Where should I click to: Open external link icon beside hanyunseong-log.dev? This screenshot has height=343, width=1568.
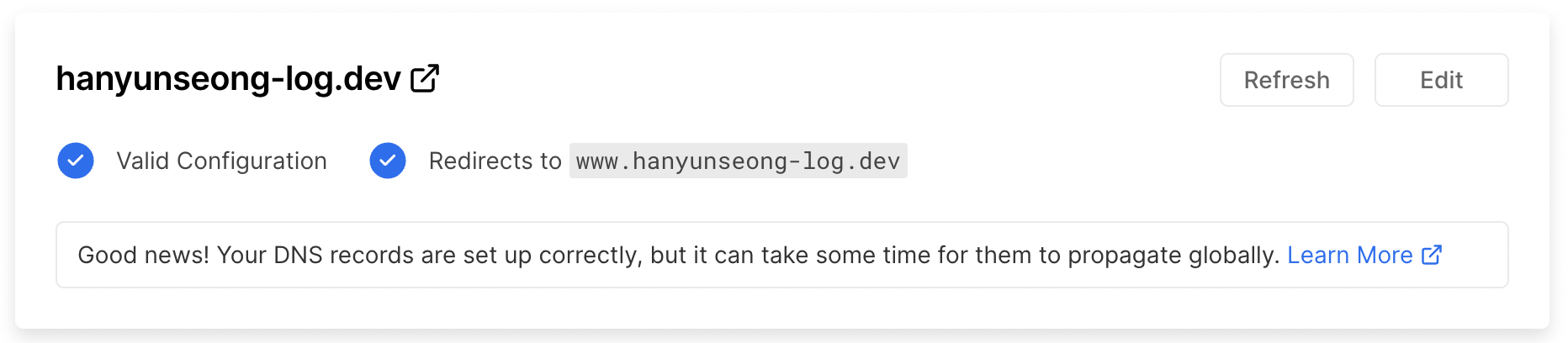[x=425, y=78]
